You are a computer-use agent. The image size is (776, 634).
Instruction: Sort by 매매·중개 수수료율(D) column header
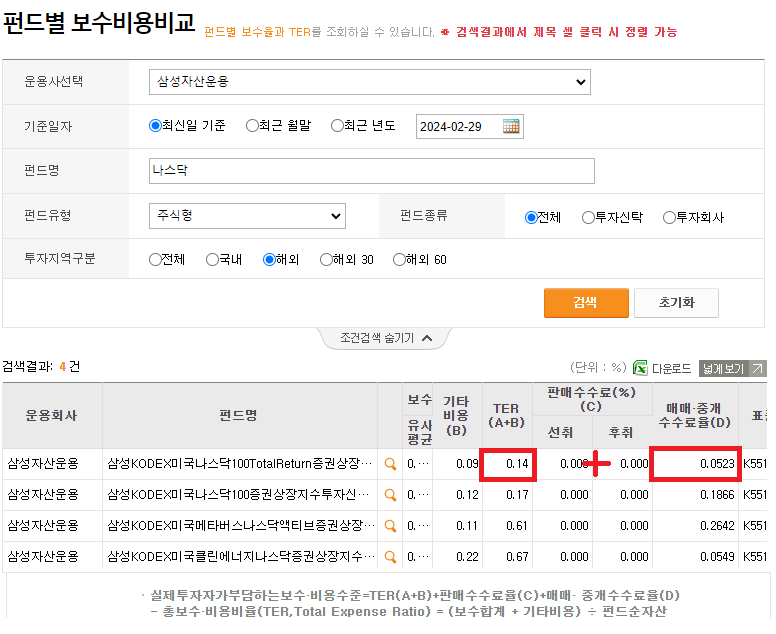tap(695, 415)
